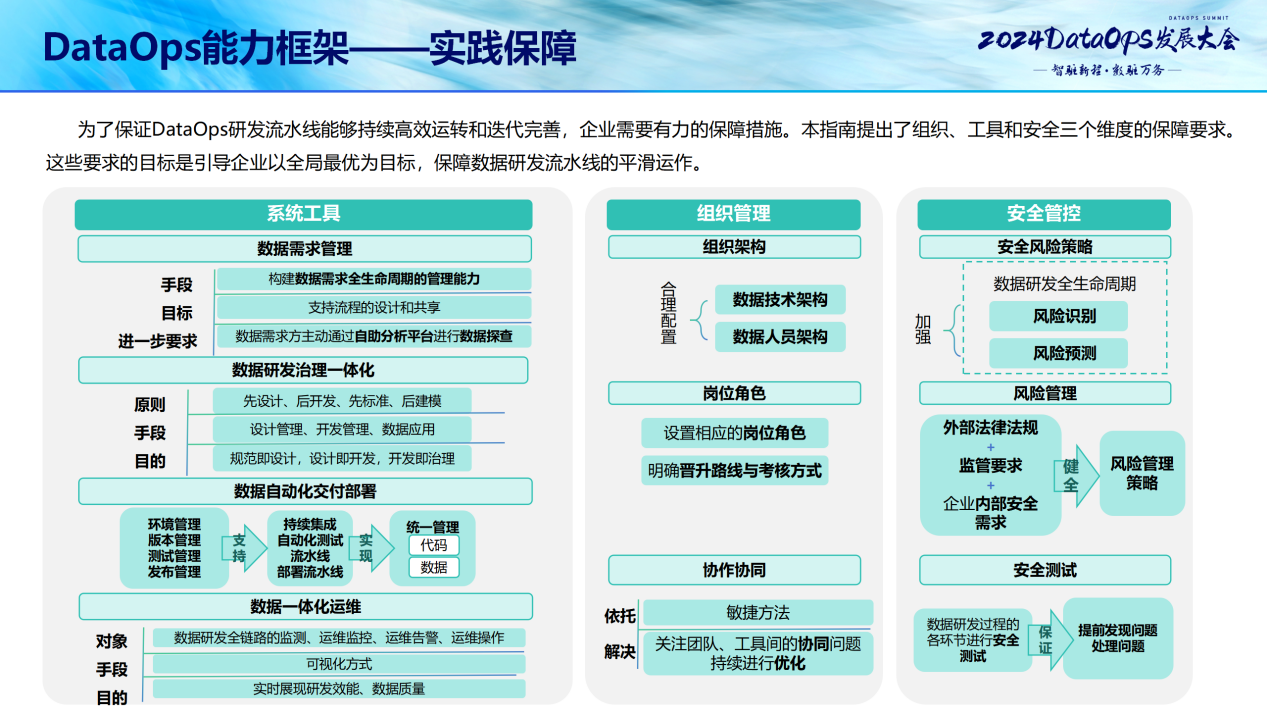Click the 实现 arrow shape
This screenshot has height=713, width=1267.
(x=366, y=547)
